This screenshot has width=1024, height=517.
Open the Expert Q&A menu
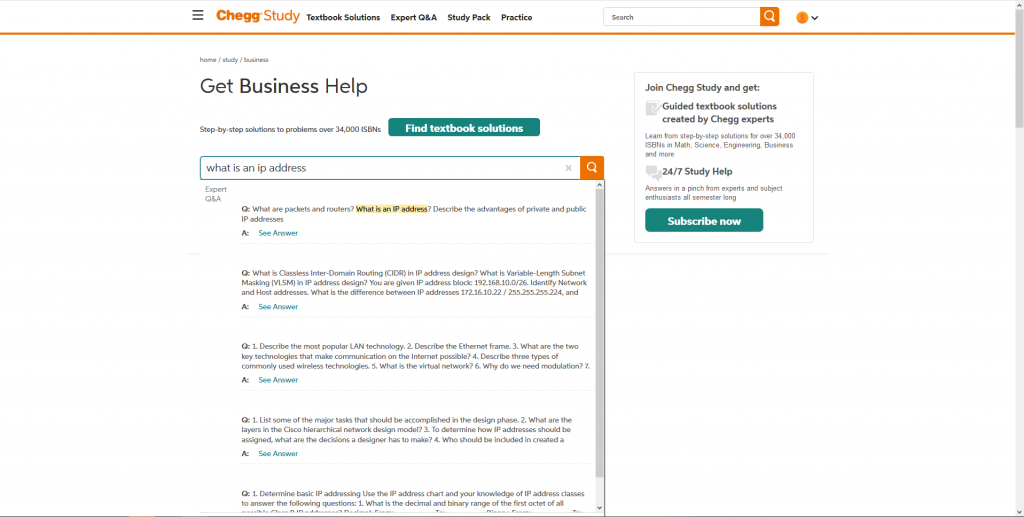pos(413,17)
